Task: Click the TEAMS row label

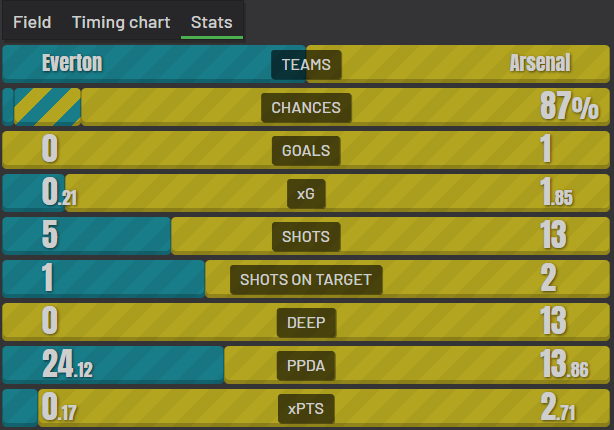Action: 306,65
